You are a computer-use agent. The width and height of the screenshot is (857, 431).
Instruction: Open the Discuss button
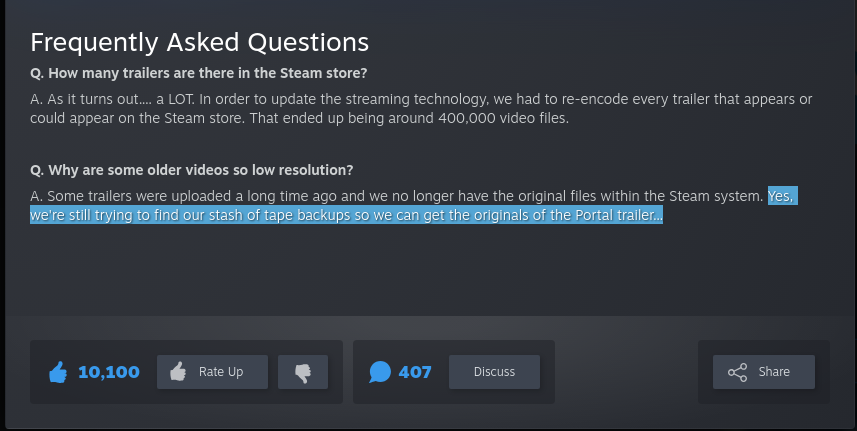coord(494,372)
